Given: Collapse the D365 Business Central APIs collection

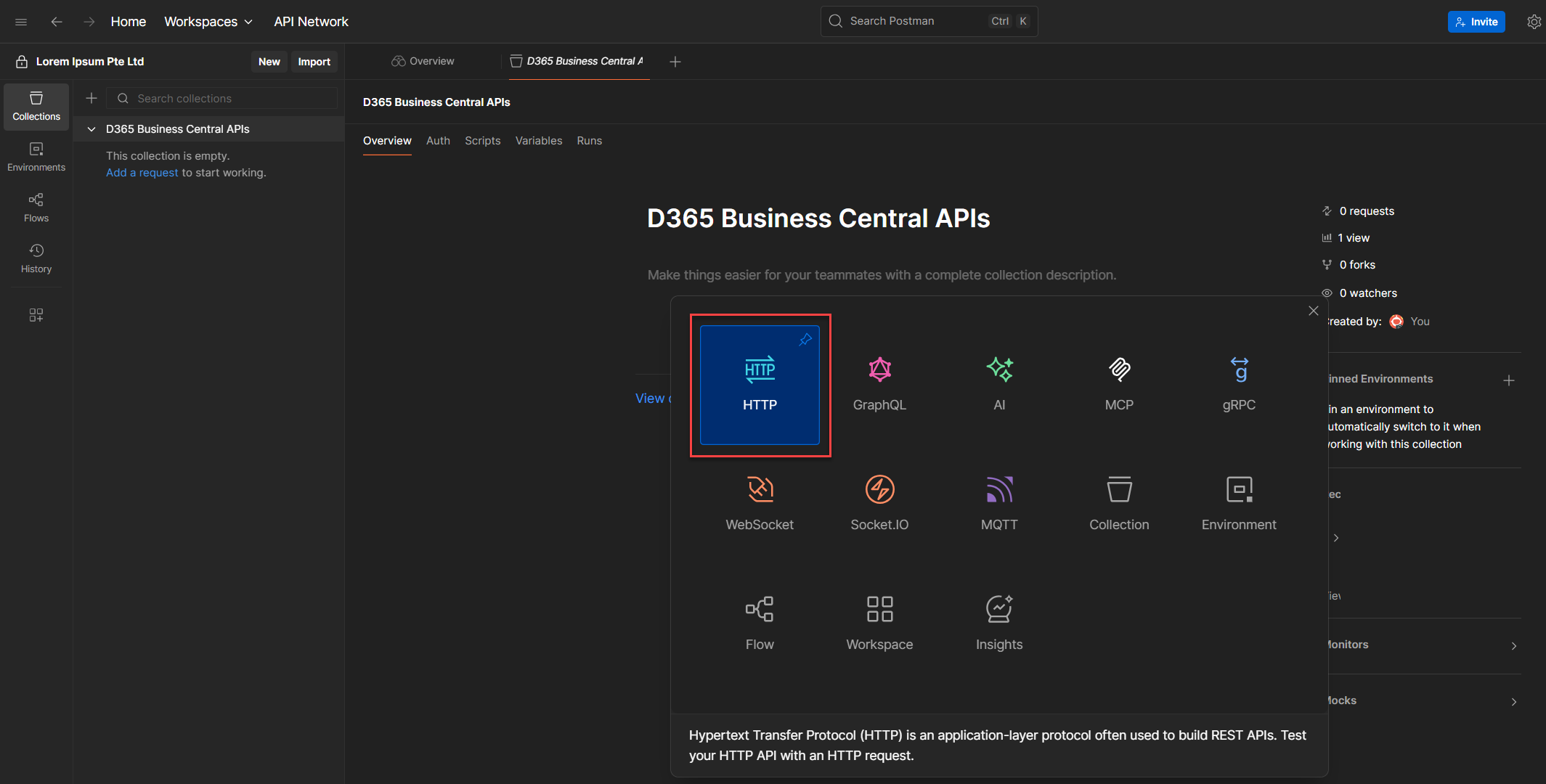Looking at the screenshot, I should point(91,129).
